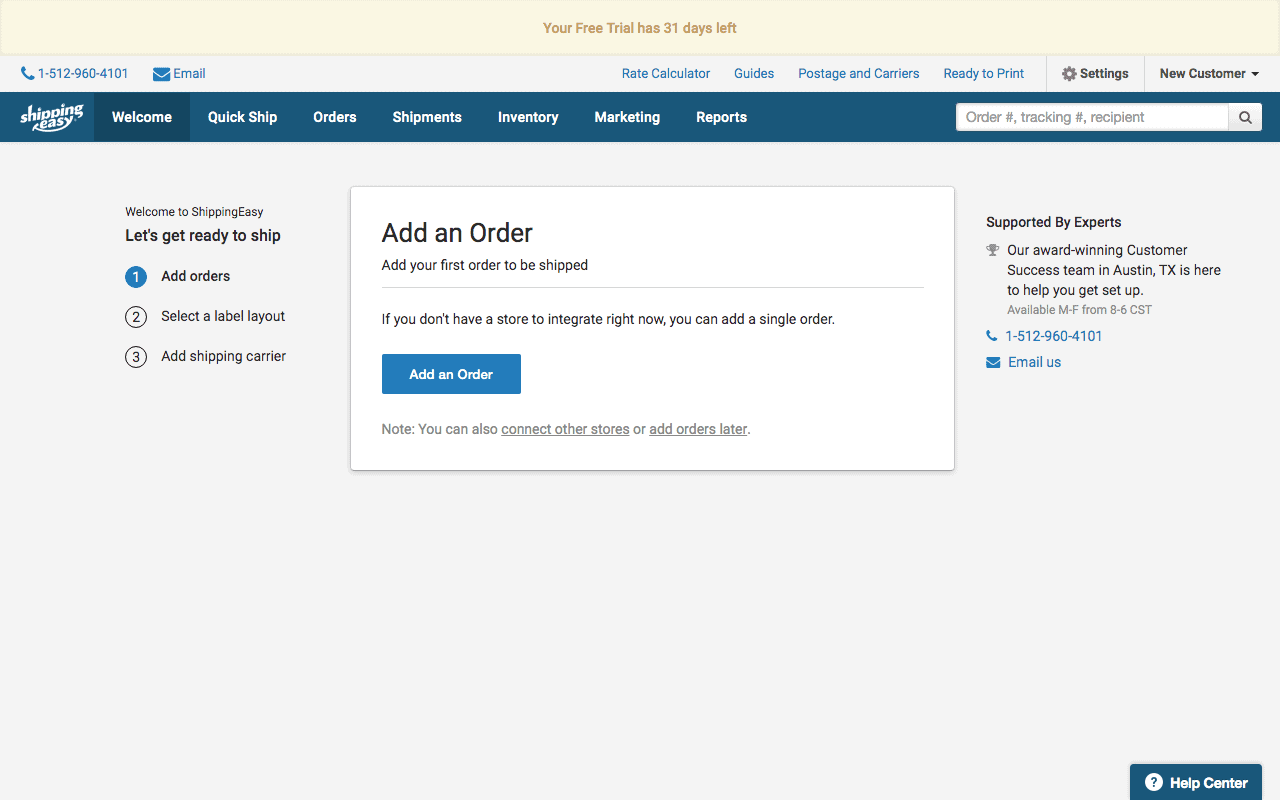
Task: Go to Quick Ship tab
Action: (x=243, y=117)
